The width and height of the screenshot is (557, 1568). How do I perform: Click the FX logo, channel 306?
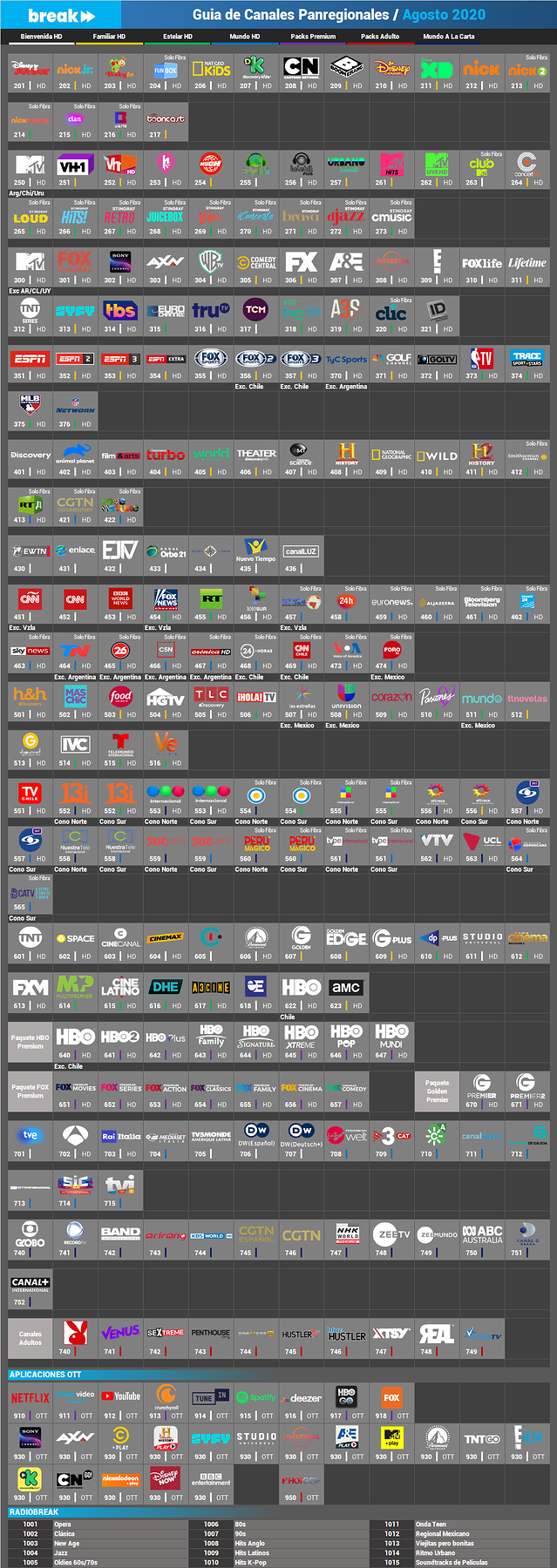coord(301,261)
